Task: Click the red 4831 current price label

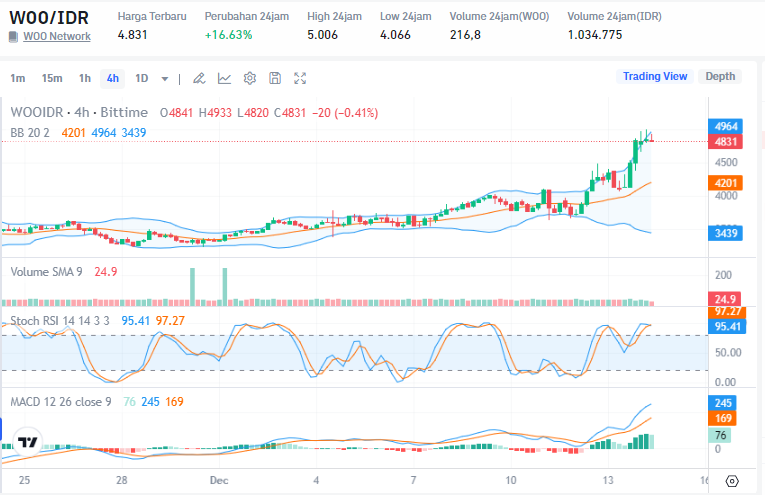Action: [x=725, y=142]
